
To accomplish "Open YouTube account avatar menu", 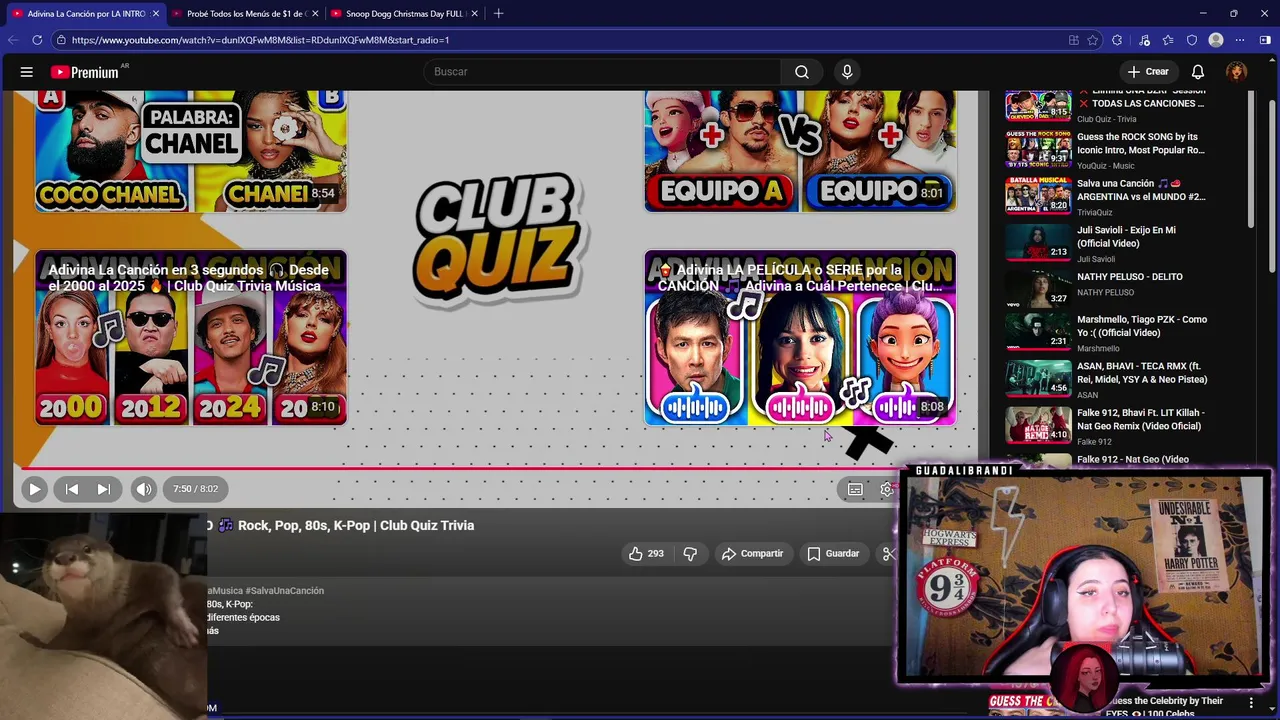I will (1237, 72).
